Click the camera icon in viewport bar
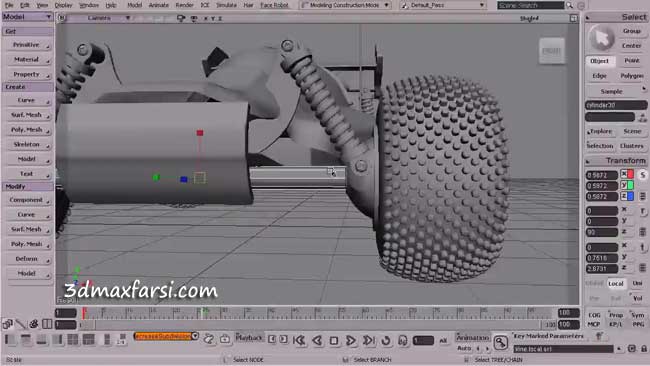Viewport: 650px width, 366px height. click(x=181, y=18)
